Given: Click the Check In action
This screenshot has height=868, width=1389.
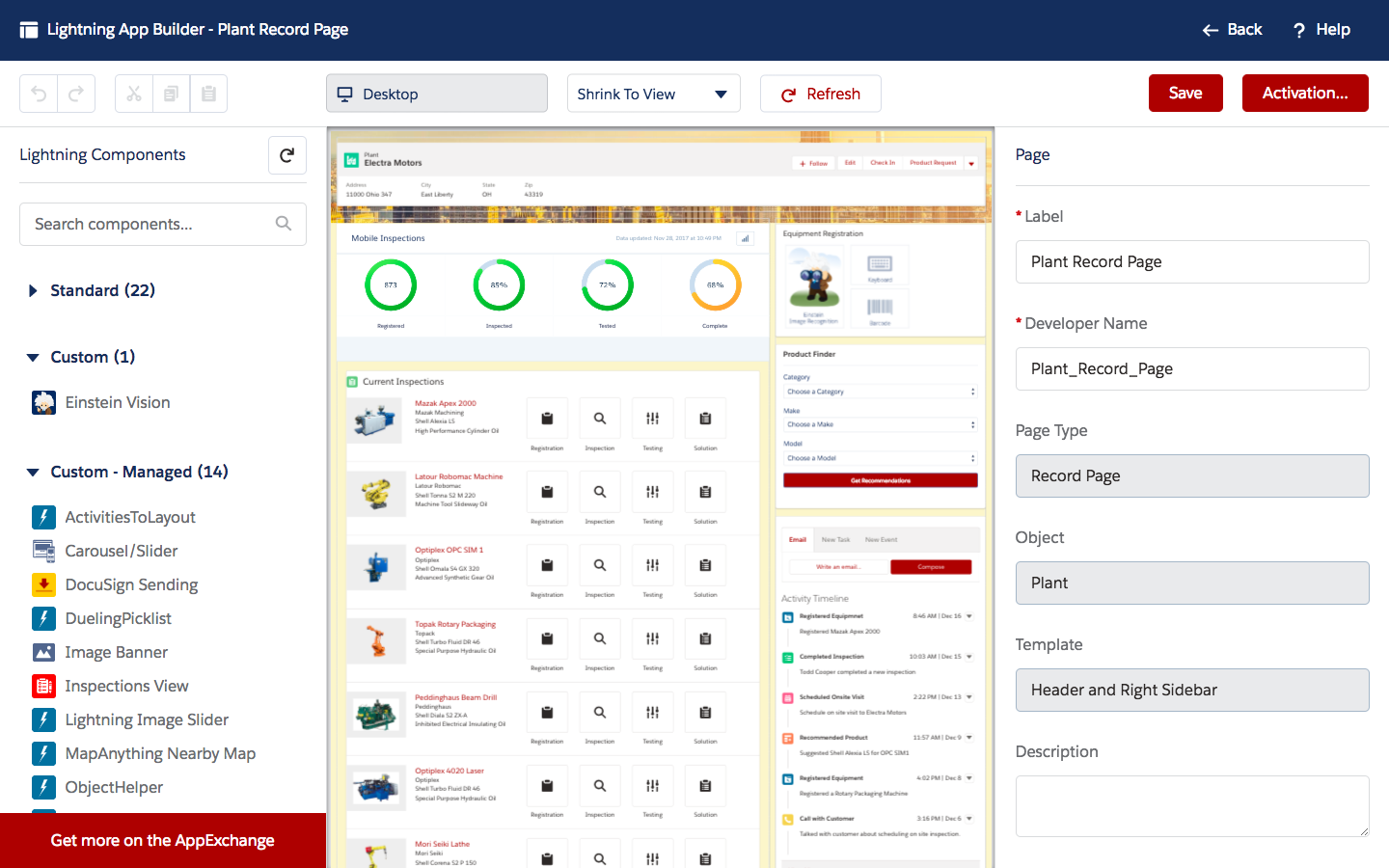Looking at the screenshot, I should pyautogui.click(x=883, y=163).
